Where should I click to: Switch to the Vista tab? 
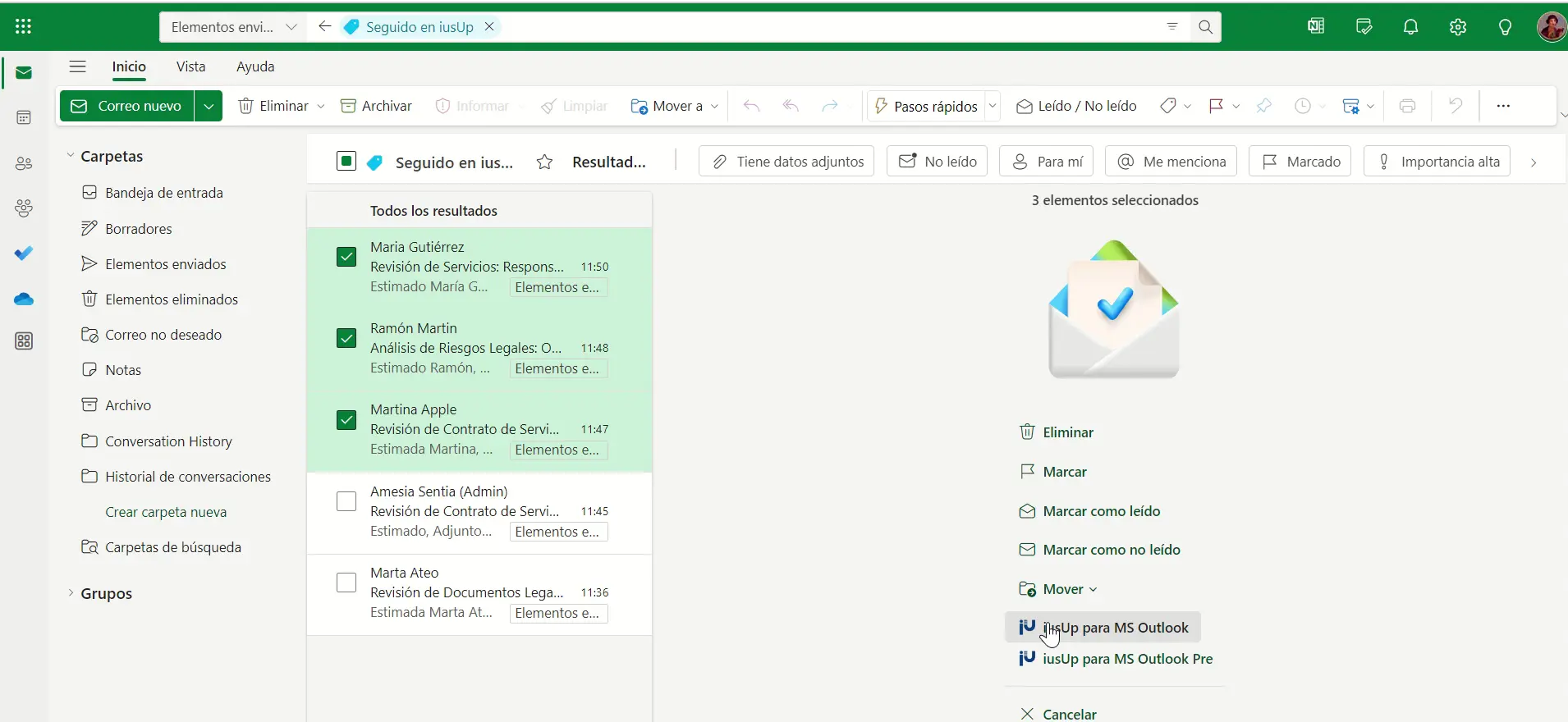coord(190,66)
